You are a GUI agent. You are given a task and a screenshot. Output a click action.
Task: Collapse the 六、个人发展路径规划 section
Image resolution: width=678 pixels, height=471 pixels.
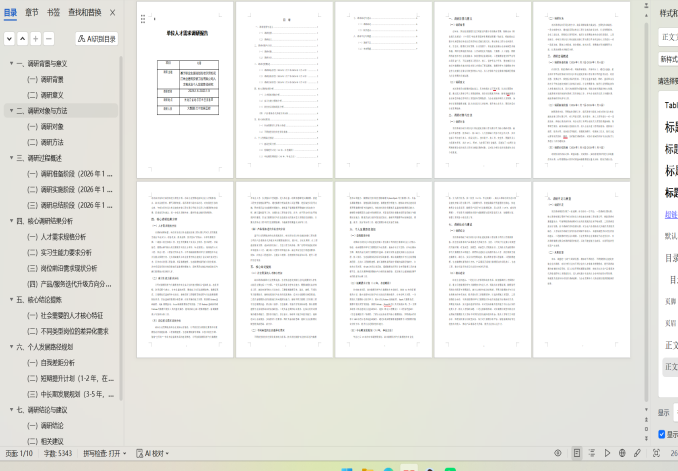coord(9,347)
